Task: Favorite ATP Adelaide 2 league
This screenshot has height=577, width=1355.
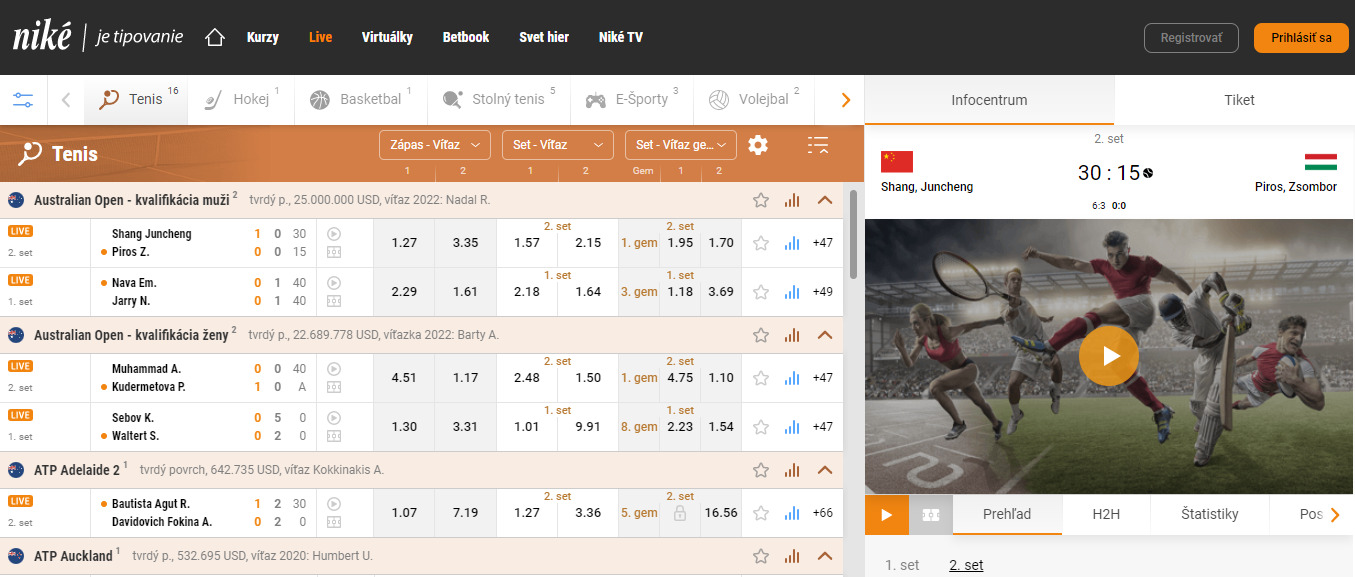Action: 761,470
